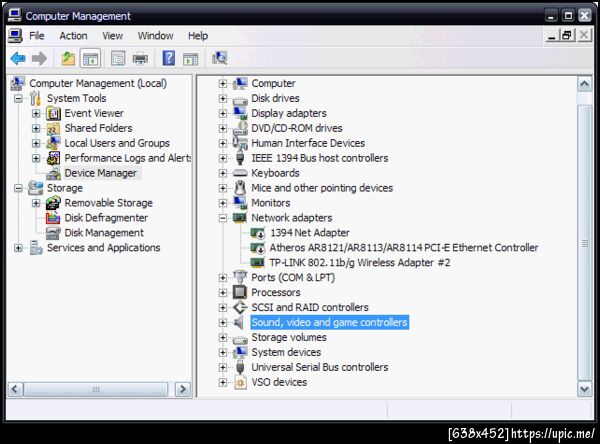The image size is (600, 444).
Task: Select IEEE 1394 Bus host controllers
Action: [x=320, y=158]
